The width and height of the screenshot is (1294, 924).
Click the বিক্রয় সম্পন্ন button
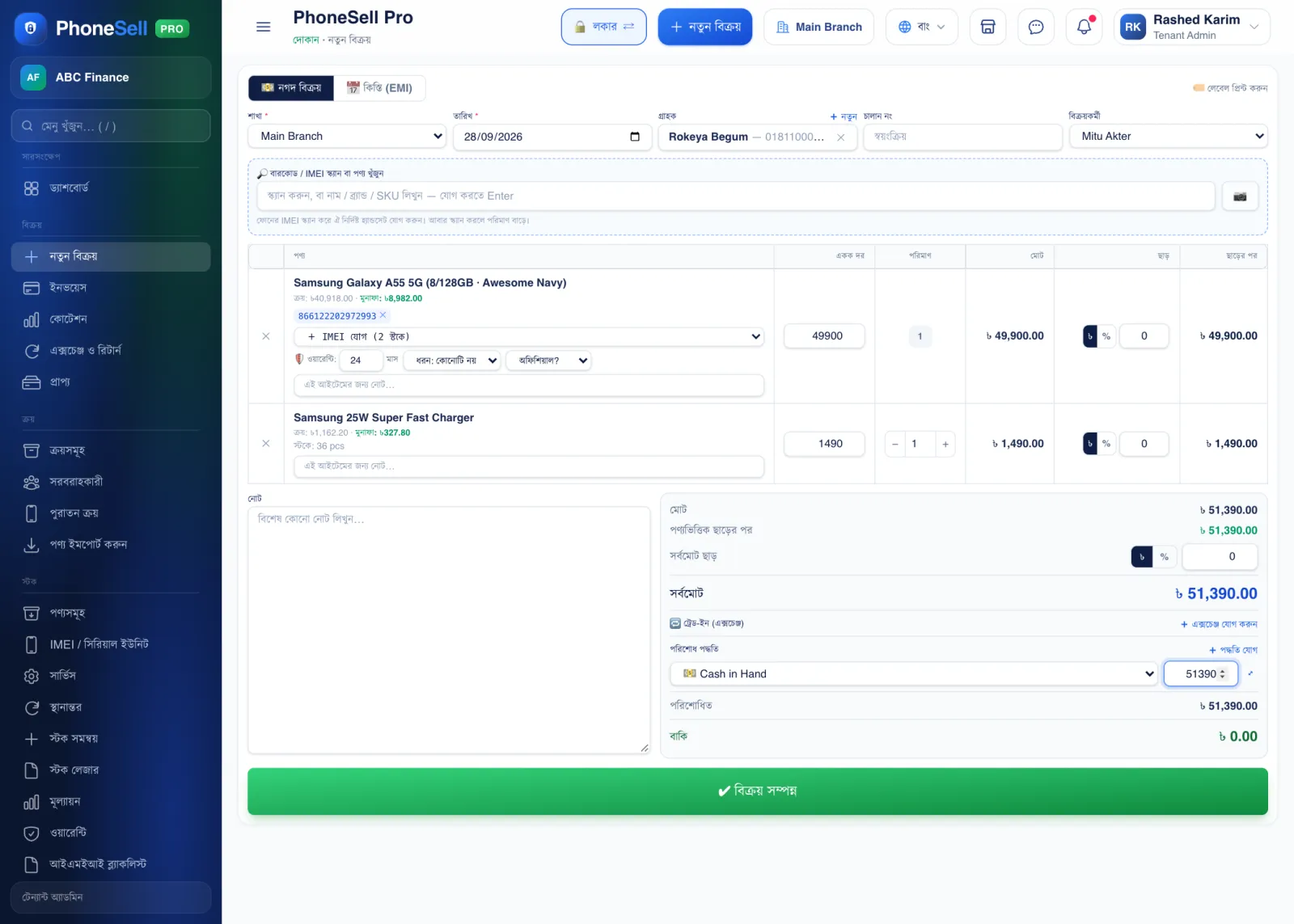pyautogui.click(x=757, y=791)
